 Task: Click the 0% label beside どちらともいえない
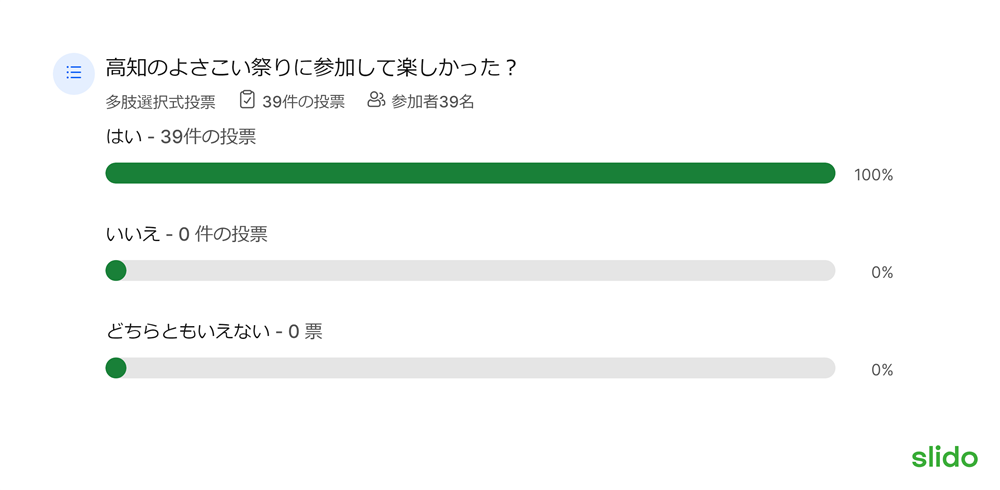coord(882,371)
